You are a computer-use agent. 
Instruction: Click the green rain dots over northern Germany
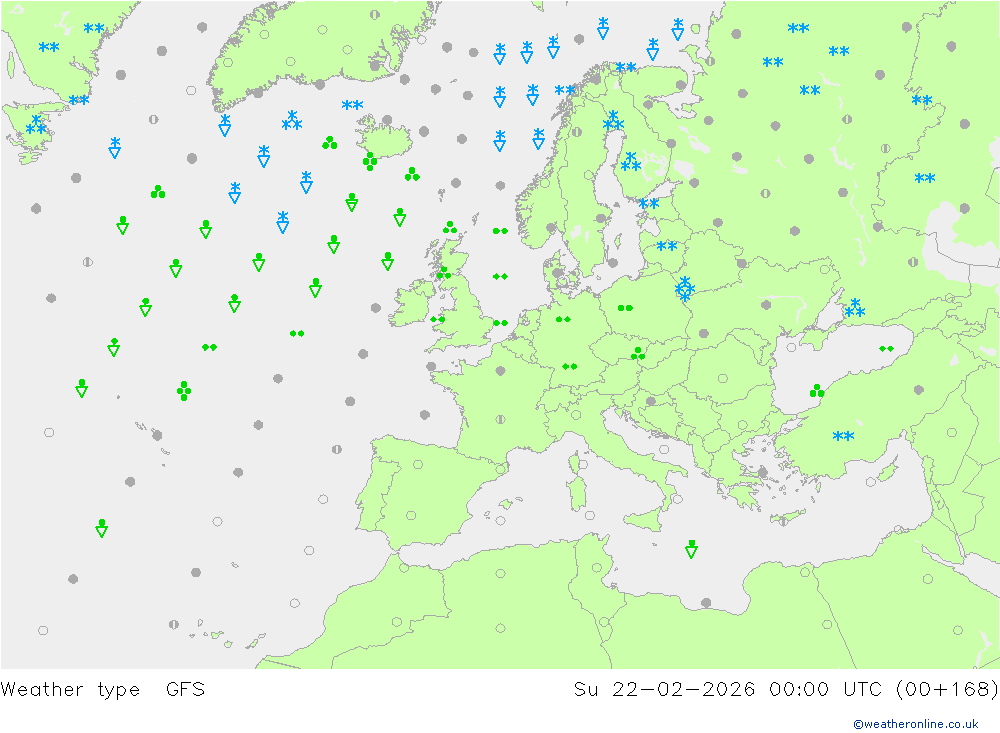[x=563, y=319]
